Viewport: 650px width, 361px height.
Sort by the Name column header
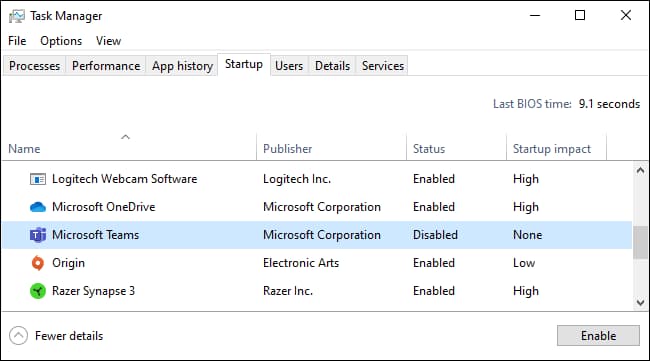click(129, 147)
